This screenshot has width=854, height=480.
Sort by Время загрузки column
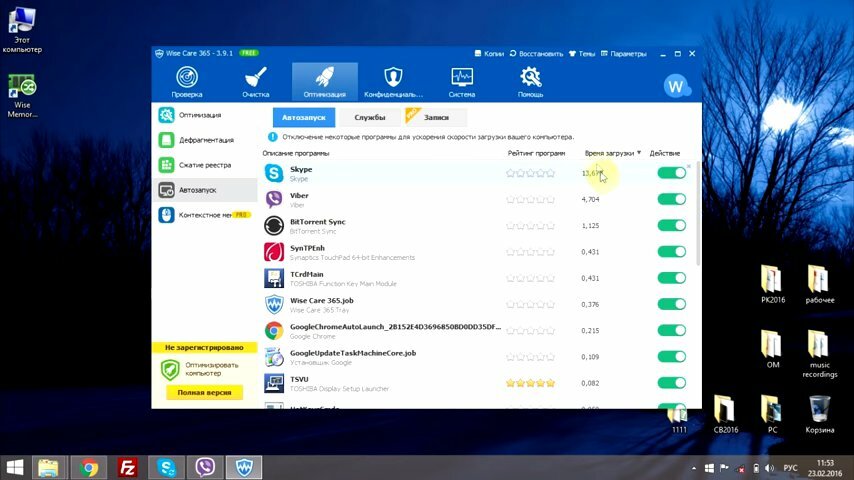612,153
